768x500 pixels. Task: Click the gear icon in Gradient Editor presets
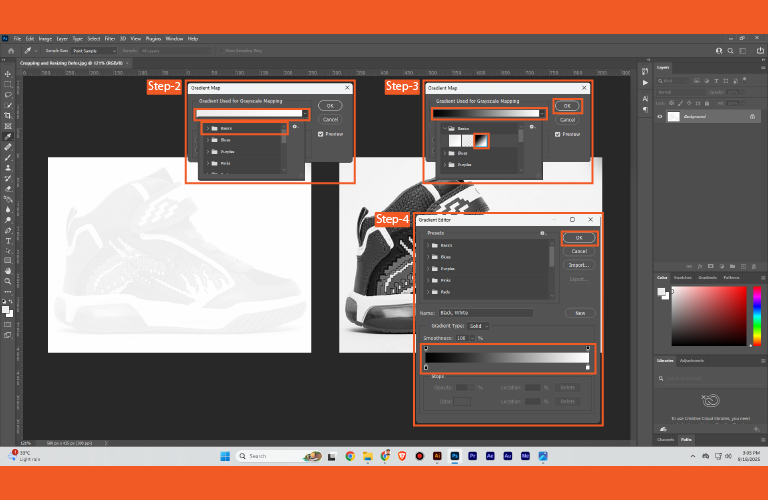point(542,232)
